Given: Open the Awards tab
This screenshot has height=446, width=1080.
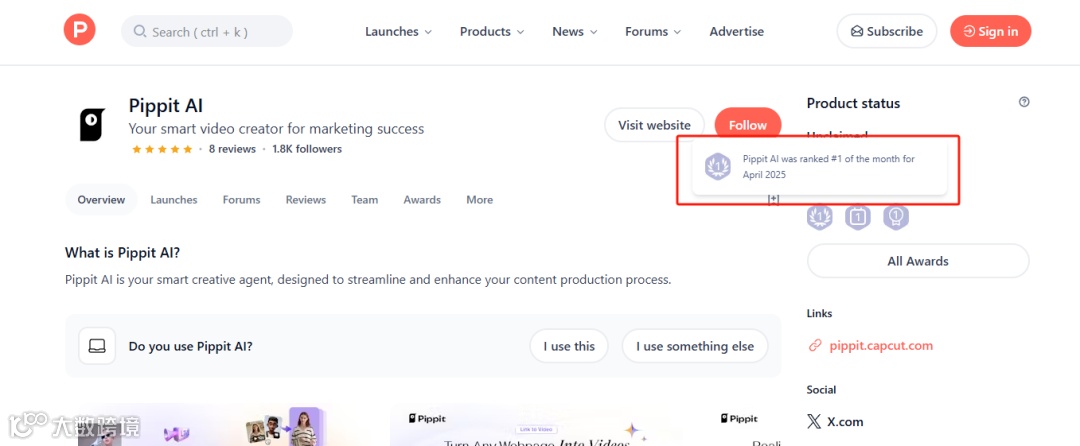Looking at the screenshot, I should click(x=422, y=200).
